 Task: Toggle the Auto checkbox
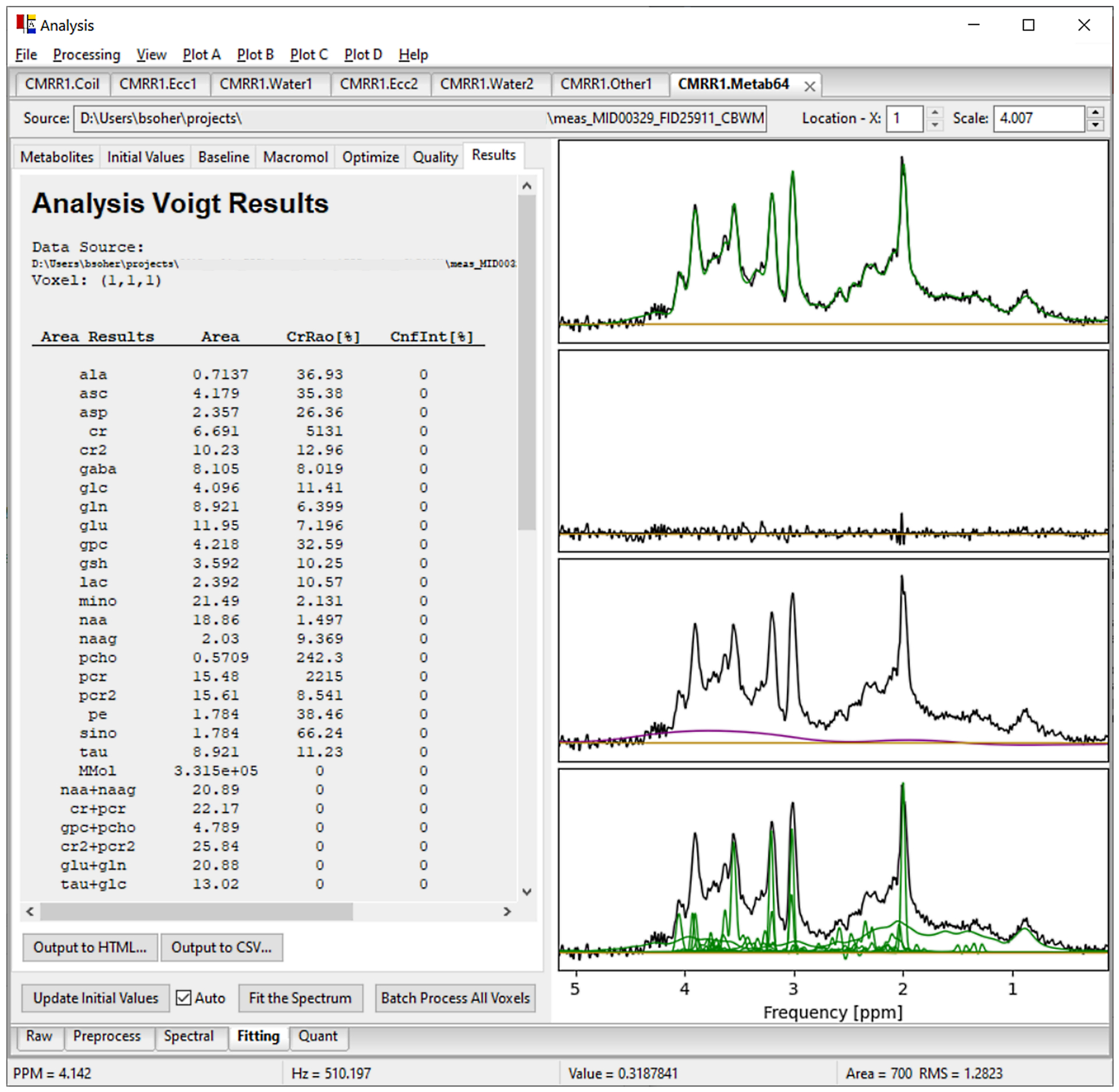183,998
